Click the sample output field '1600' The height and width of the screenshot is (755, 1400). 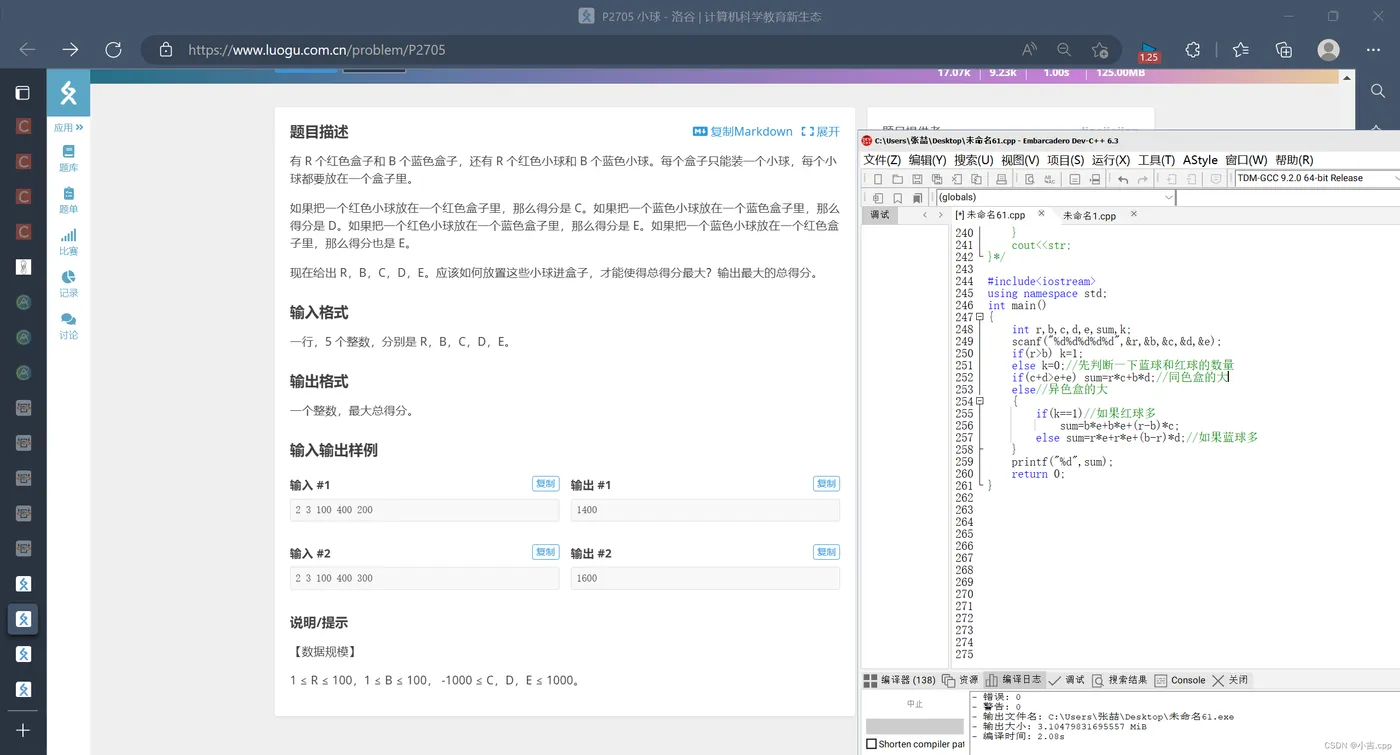click(705, 578)
